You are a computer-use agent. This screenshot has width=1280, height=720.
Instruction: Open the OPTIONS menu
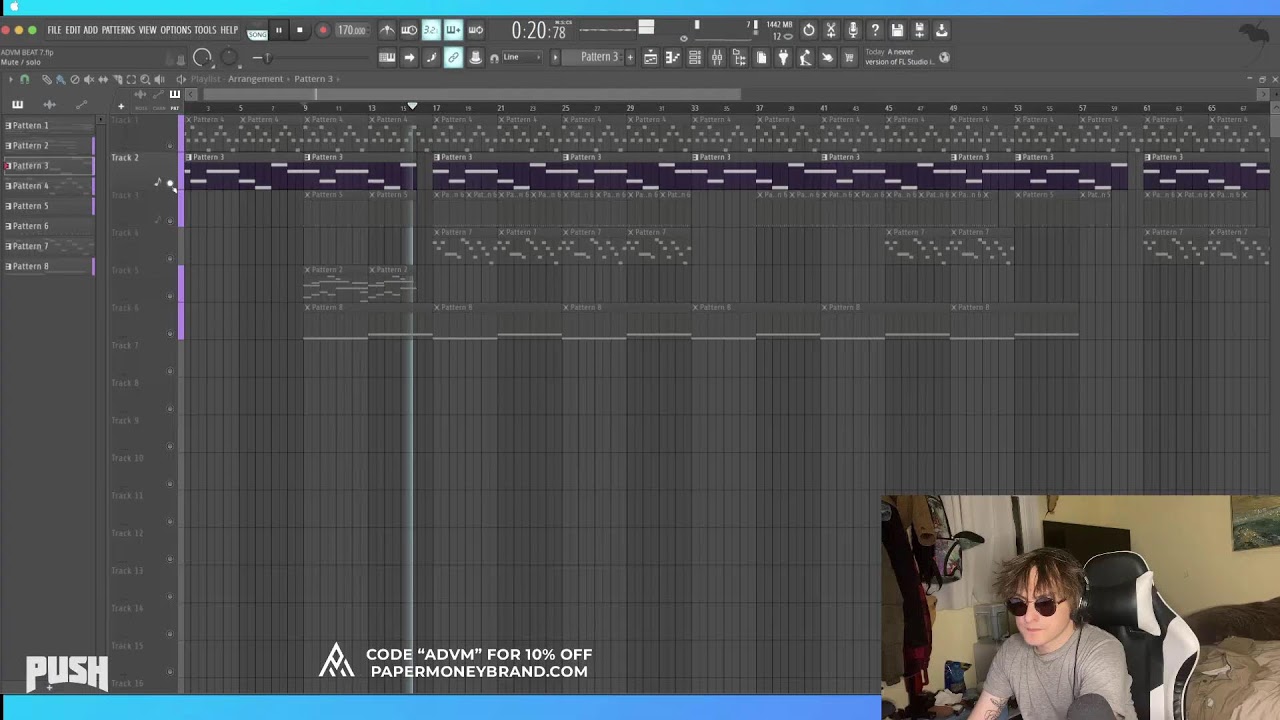click(x=175, y=30)
